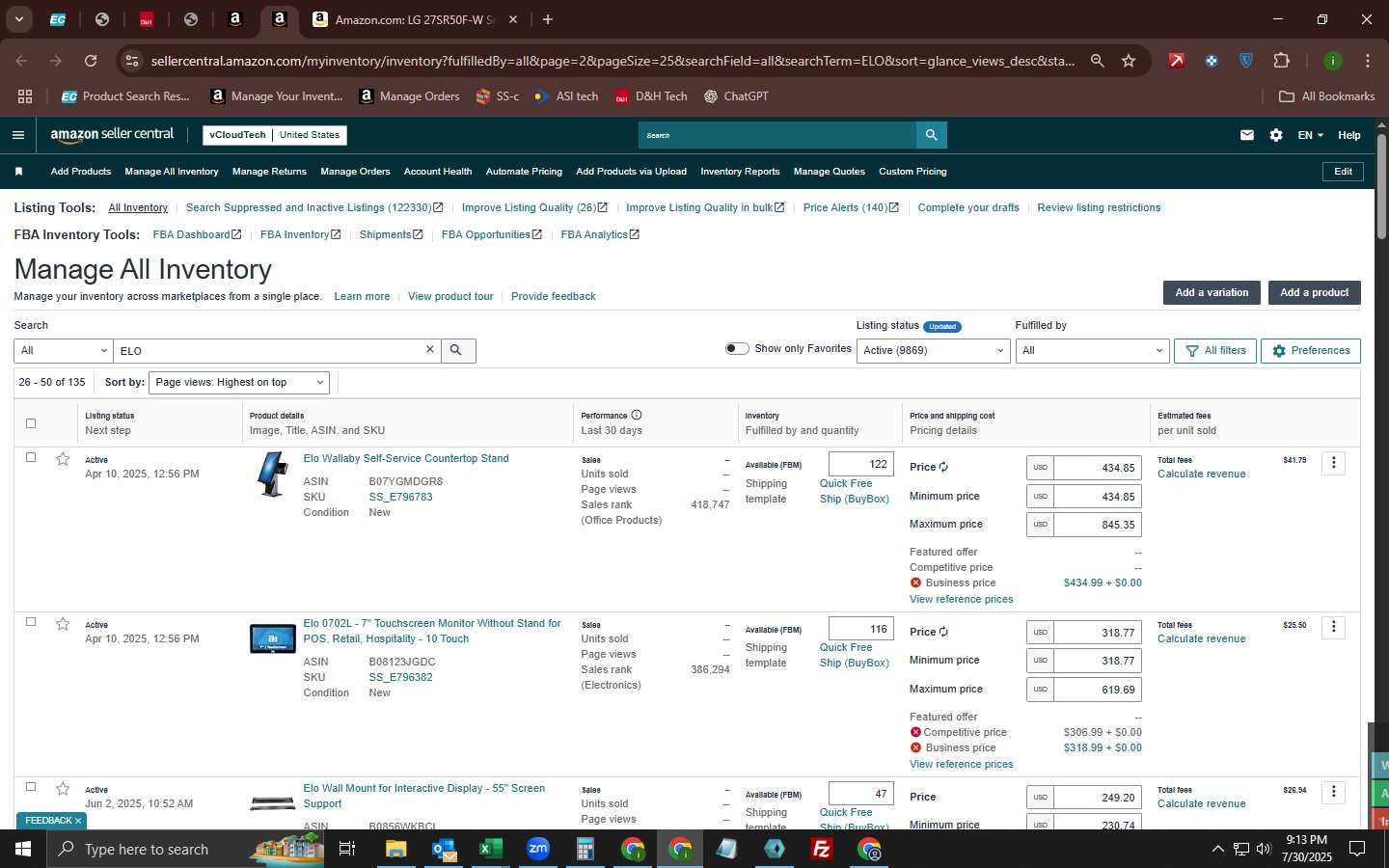Click the page vertical scrollbar thumb

[x=1381, y=188]
